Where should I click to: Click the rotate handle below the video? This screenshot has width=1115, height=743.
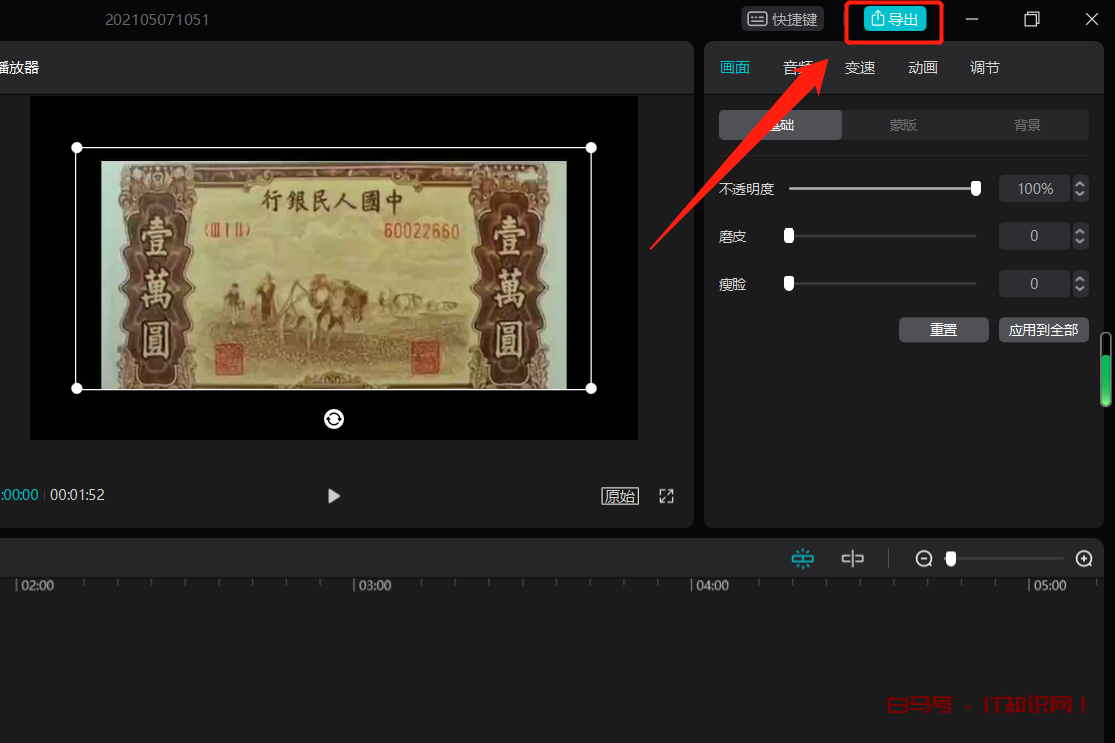[x=334, y=419]
